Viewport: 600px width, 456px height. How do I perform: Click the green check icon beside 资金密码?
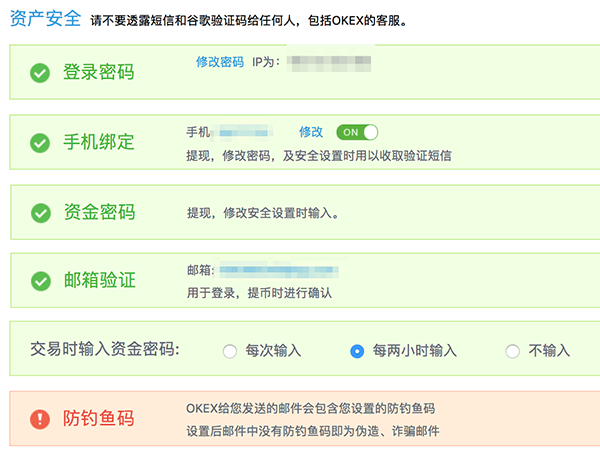coord(41,213)
